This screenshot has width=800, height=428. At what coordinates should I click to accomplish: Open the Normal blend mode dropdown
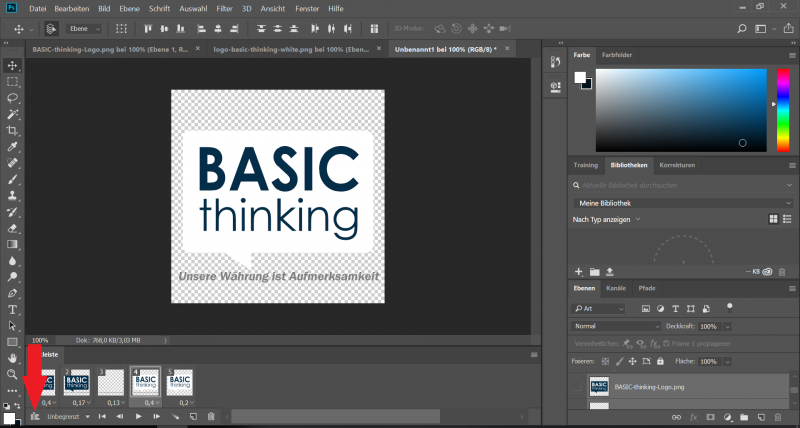(616, 326)
